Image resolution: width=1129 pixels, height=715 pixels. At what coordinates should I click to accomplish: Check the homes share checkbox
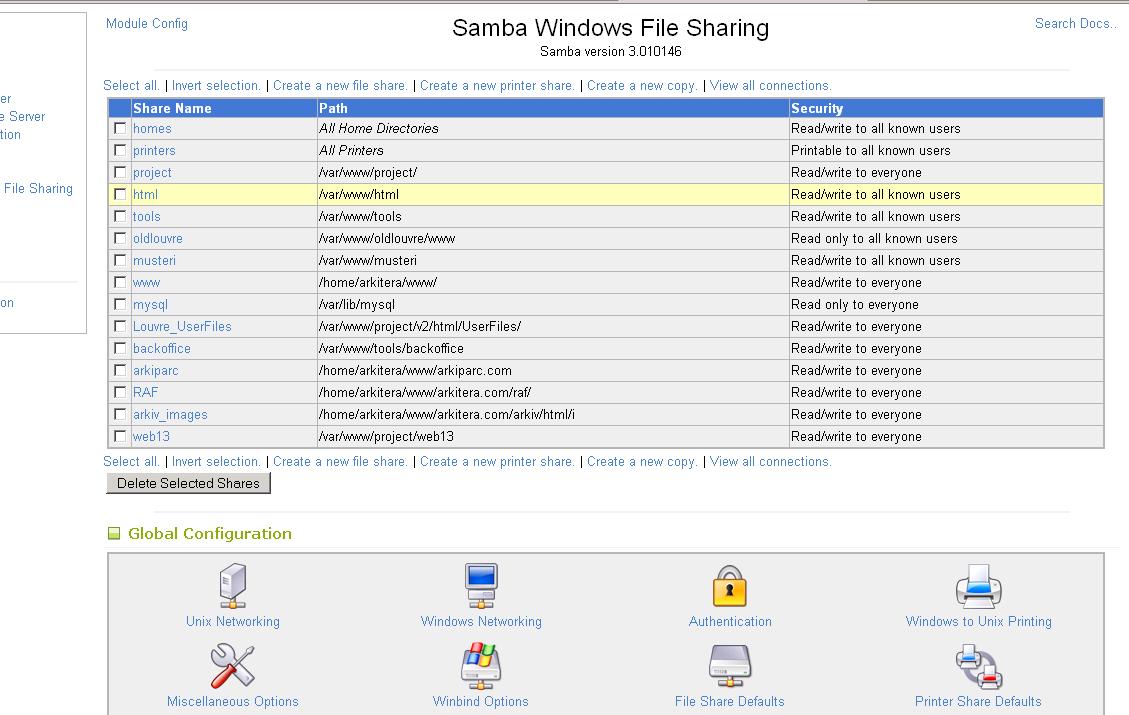click(x=120, y=128)
